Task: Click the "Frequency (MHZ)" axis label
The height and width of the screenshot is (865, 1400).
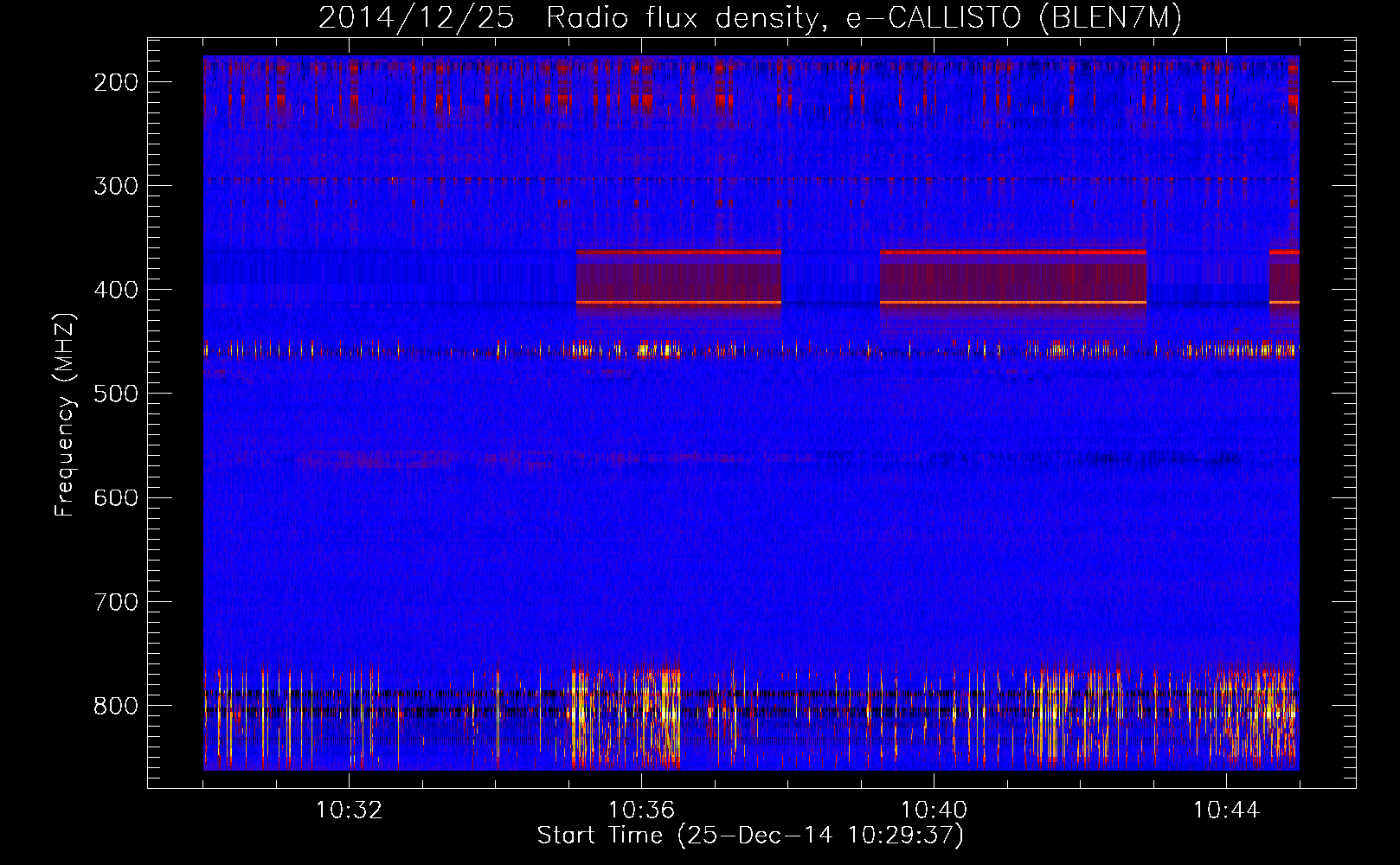Action: pos(65,415)
